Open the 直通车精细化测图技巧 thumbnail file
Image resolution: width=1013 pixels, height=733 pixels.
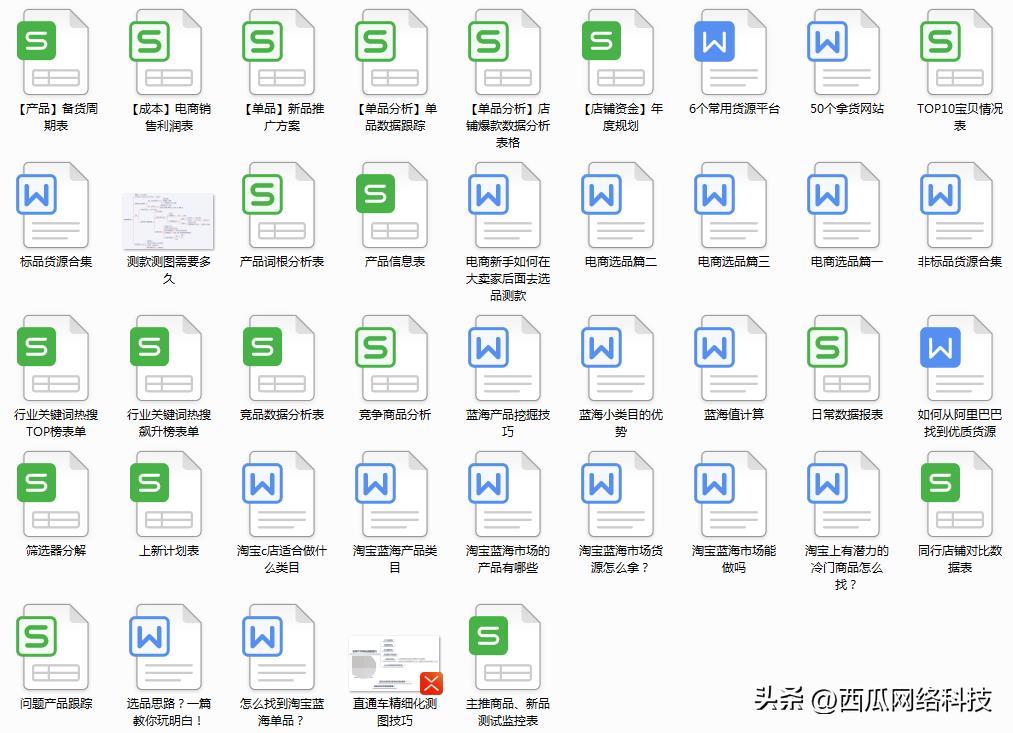tap(394, 663)
